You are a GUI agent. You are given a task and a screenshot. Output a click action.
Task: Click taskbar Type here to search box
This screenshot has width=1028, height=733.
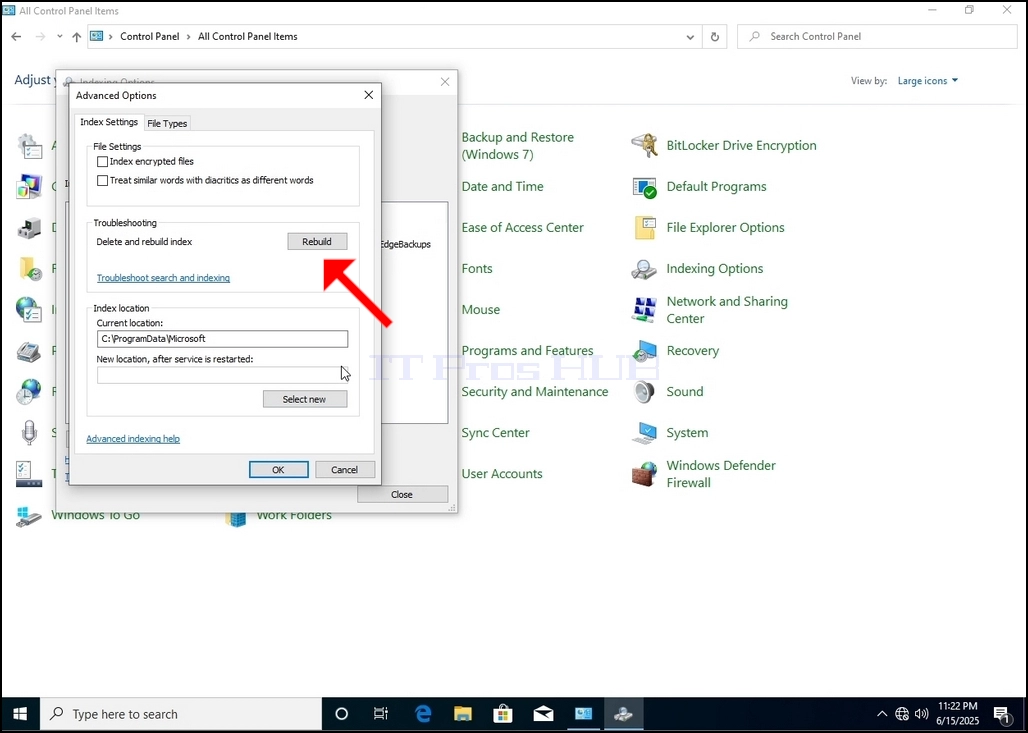point(182,714)
